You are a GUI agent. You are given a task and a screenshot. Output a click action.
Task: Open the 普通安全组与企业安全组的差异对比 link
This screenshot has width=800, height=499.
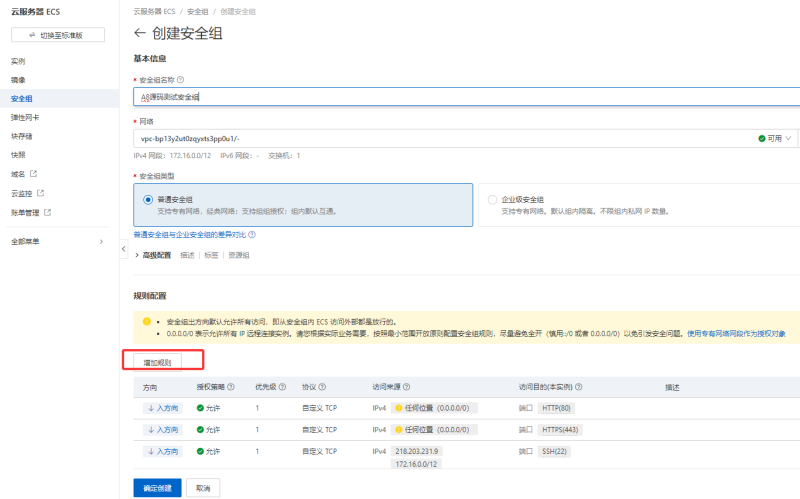point(190,235)
